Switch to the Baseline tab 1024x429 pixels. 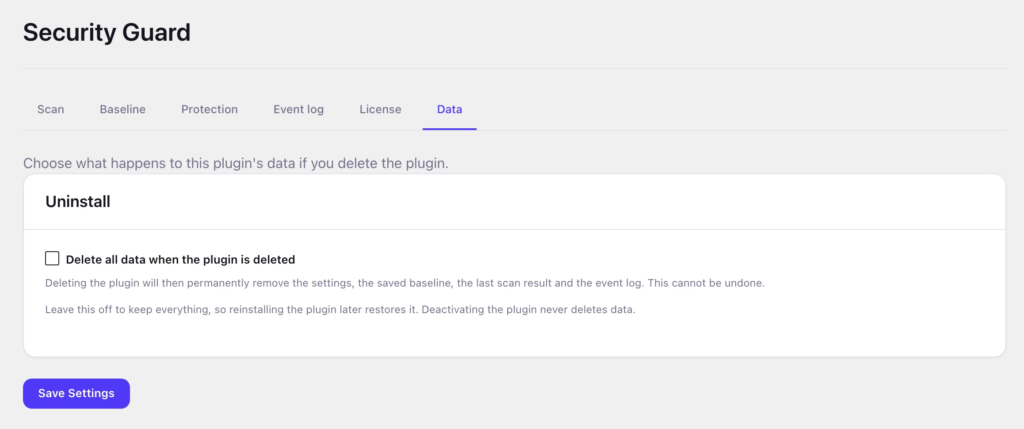[x=122, y=109]
